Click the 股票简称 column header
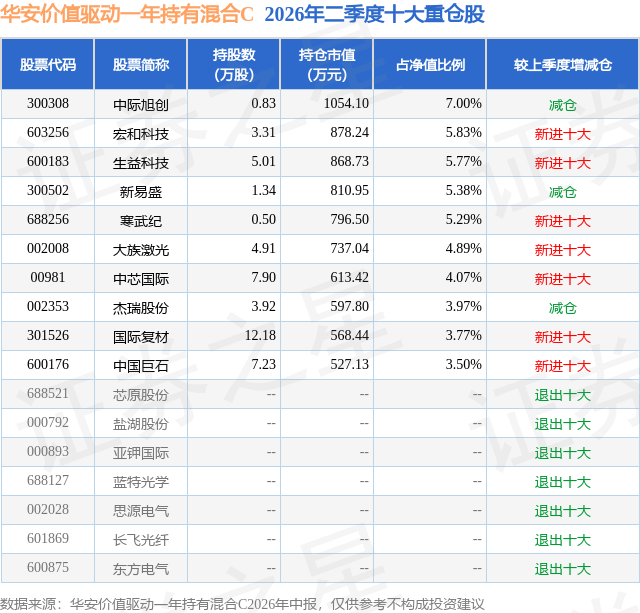Screen dimensions: 640x613 141,64
